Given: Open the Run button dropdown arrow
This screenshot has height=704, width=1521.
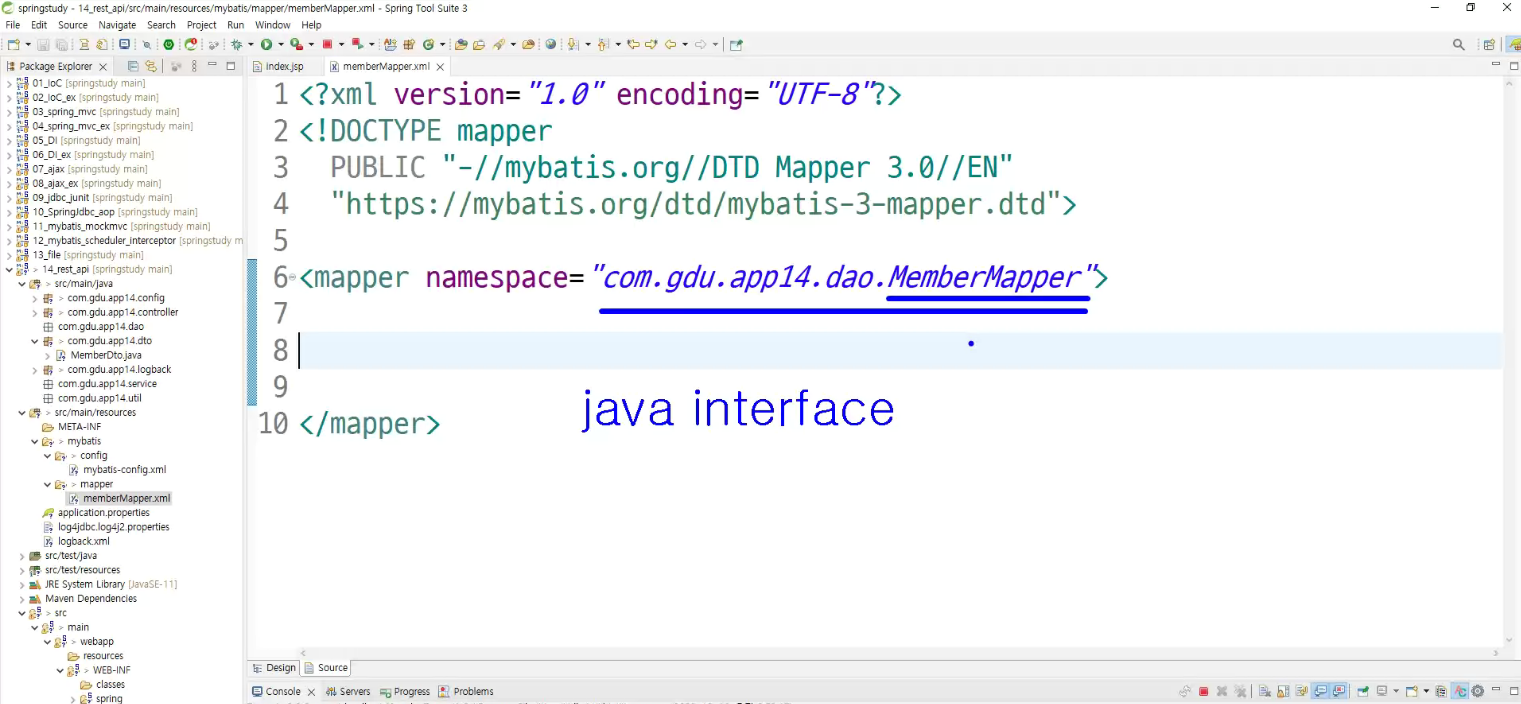Looking at the screenshot, I should pyautogui.click(x=281, y=44).
